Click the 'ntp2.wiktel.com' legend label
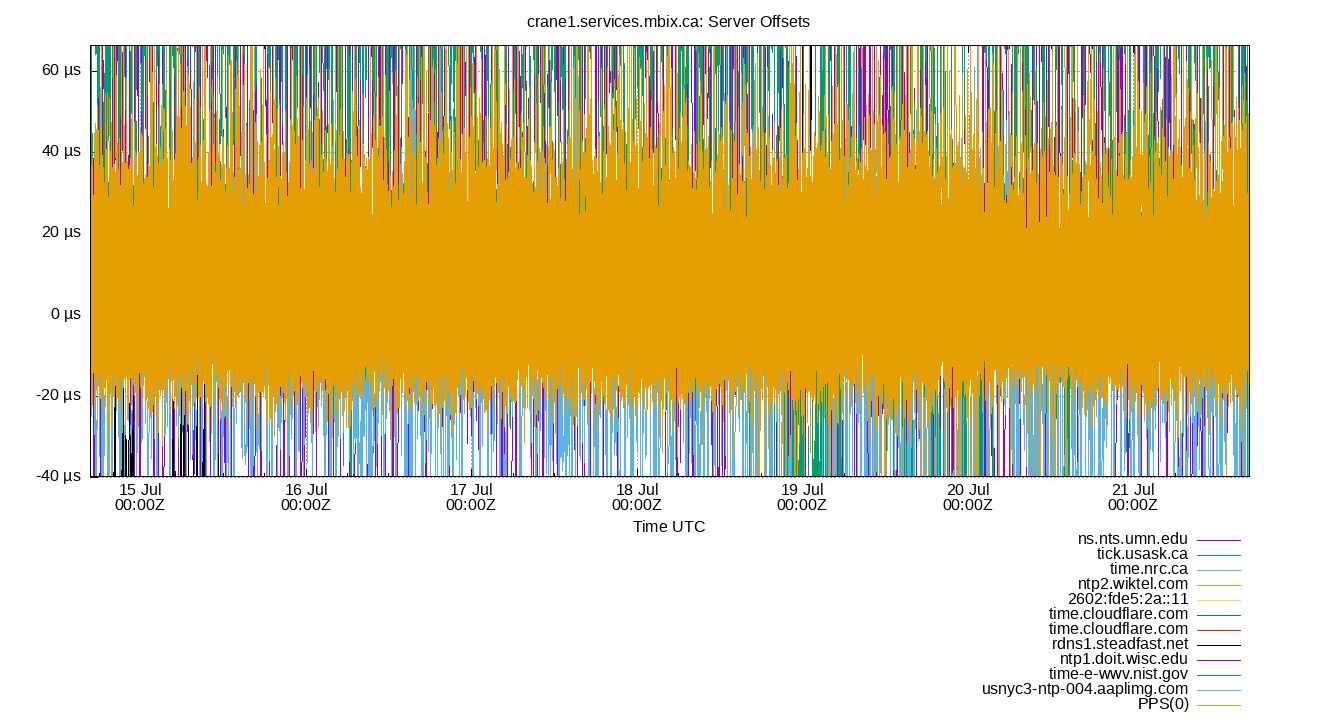The height and width of the screenshot is (720, 1340). click(1133, 584)
